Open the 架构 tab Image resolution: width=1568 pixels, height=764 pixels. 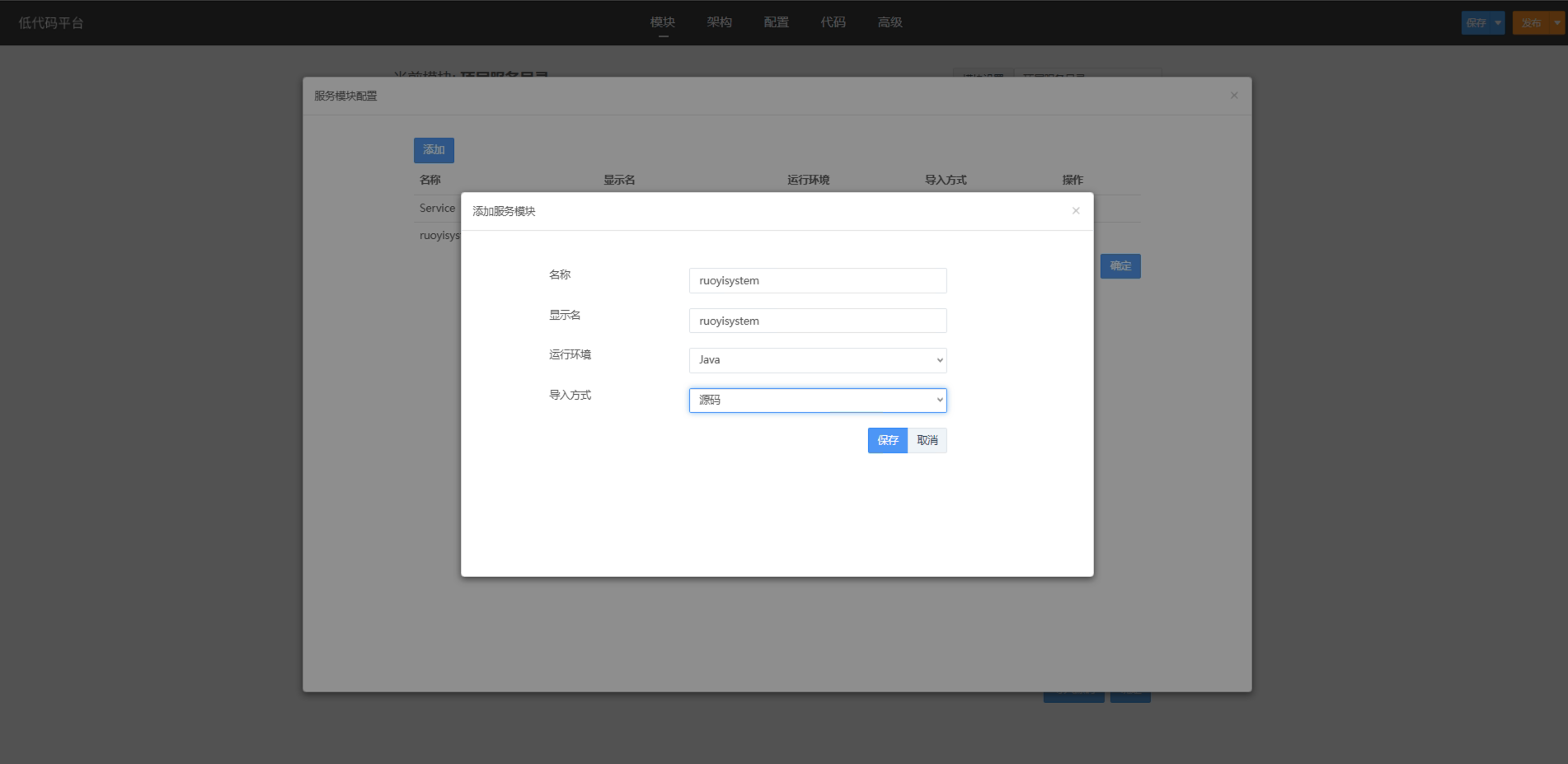[719, 22]
